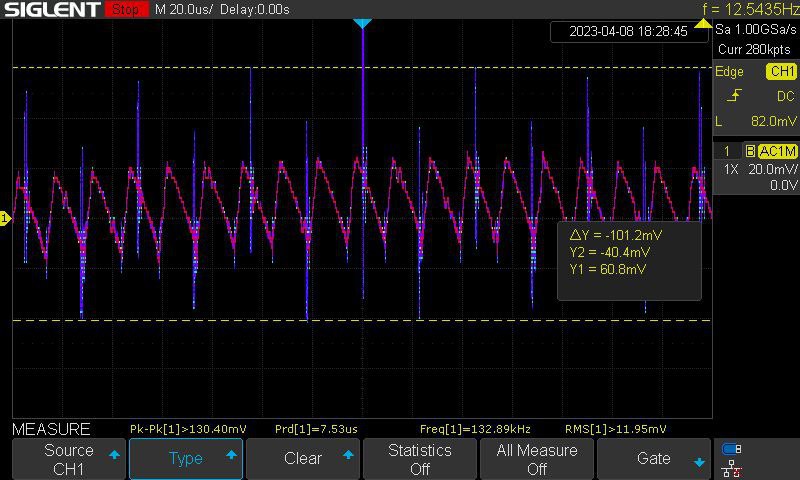Click the lower Y2 cursor line
Image resolution: width=800 pixels, height=480 pixels.
coord(362,320)
